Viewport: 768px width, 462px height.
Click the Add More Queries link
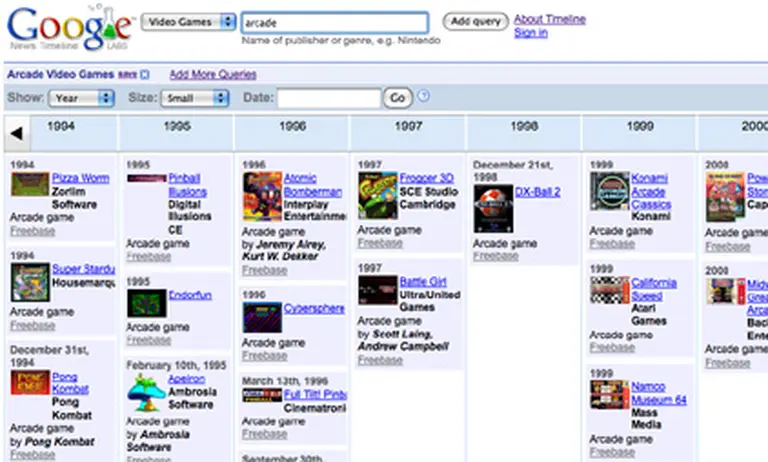pos(212,75)
